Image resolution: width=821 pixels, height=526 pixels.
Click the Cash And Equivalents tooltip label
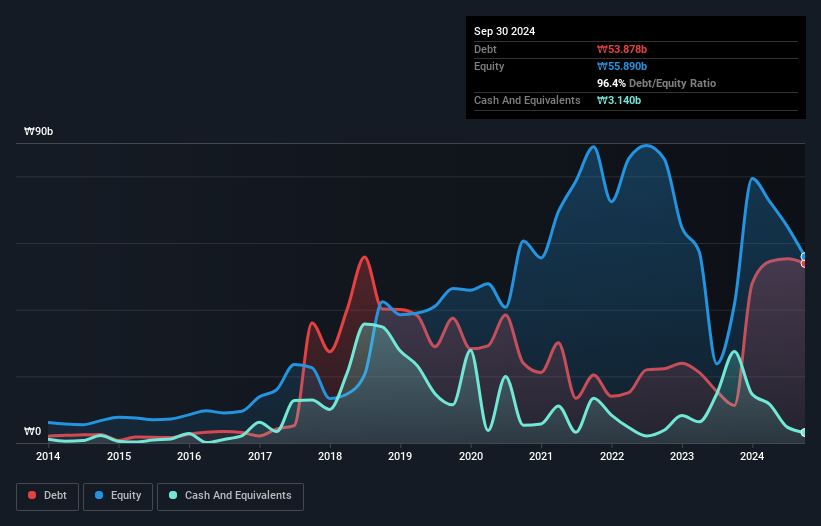527,100
